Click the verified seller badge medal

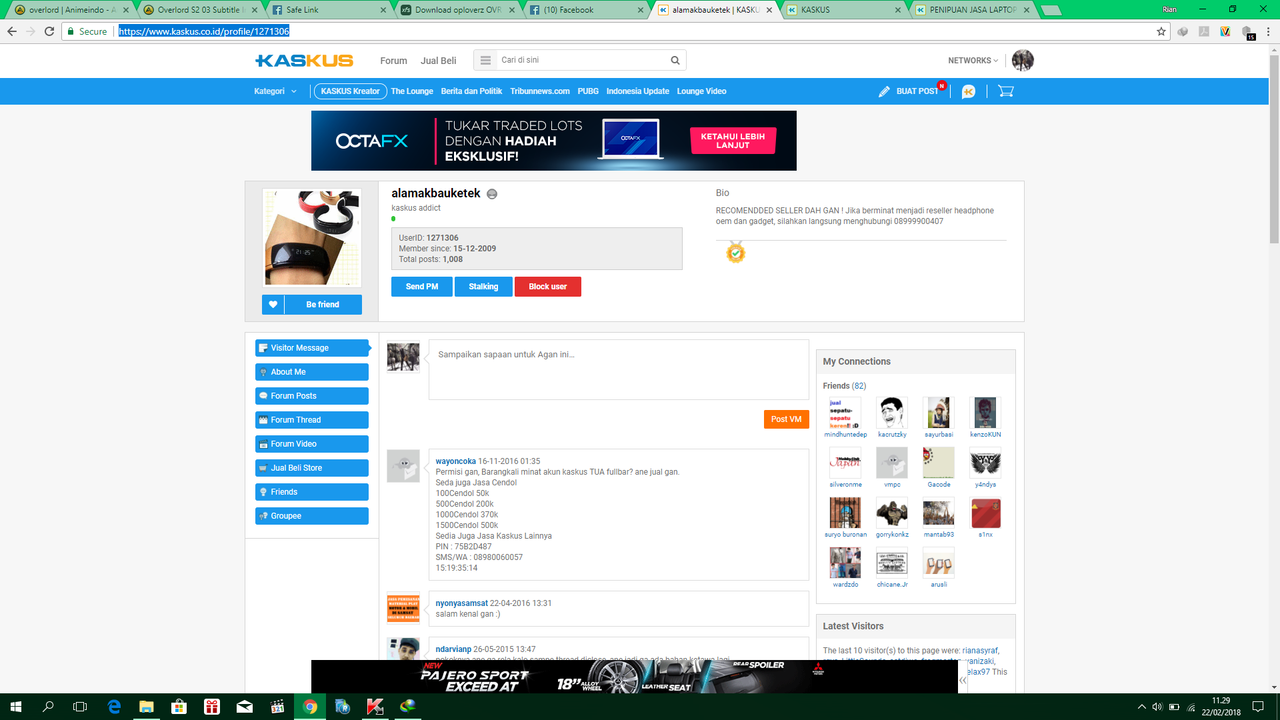coord(736,252)
